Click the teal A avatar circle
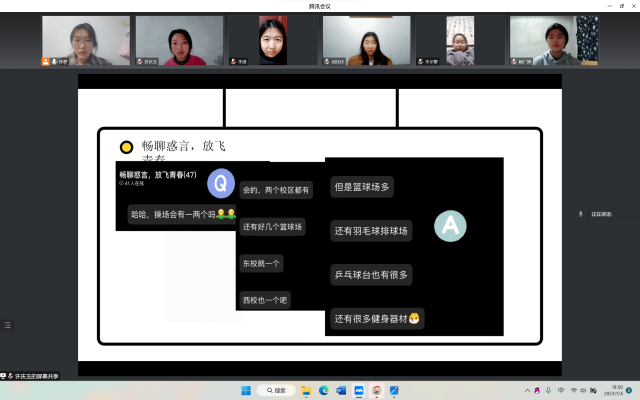Viewport: 640px width, 400px height. point(450,226)
